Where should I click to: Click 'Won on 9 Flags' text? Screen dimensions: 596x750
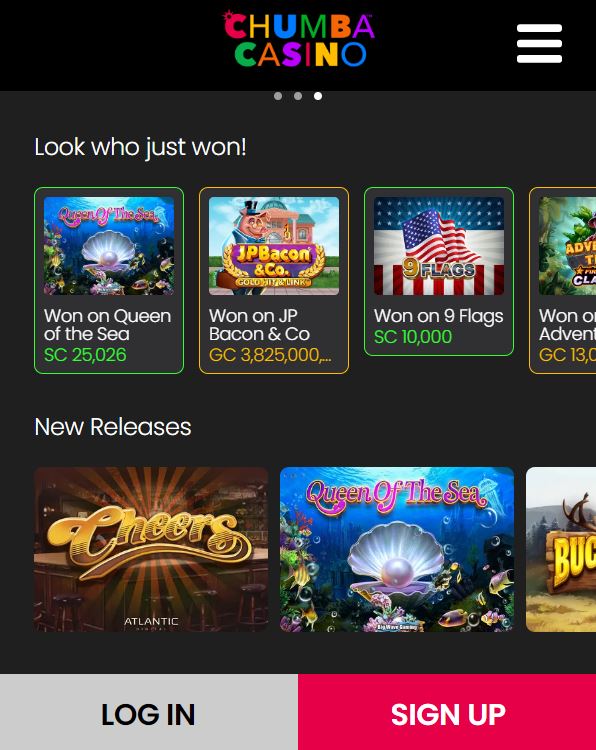(439, 316)
